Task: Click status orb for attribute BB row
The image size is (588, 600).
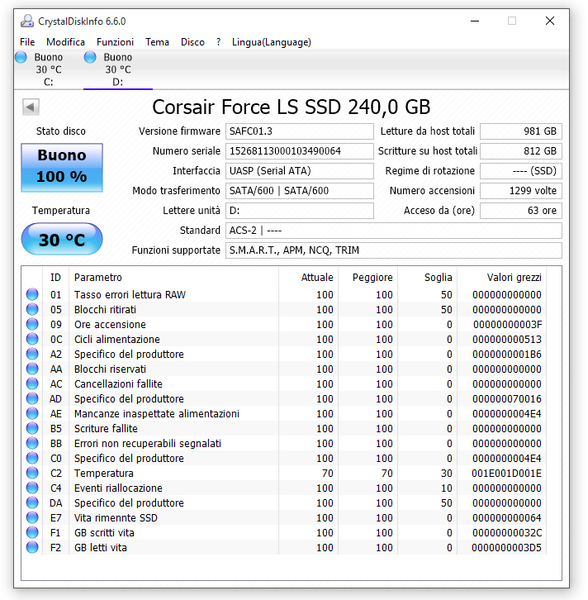Action: coord(32,443)
